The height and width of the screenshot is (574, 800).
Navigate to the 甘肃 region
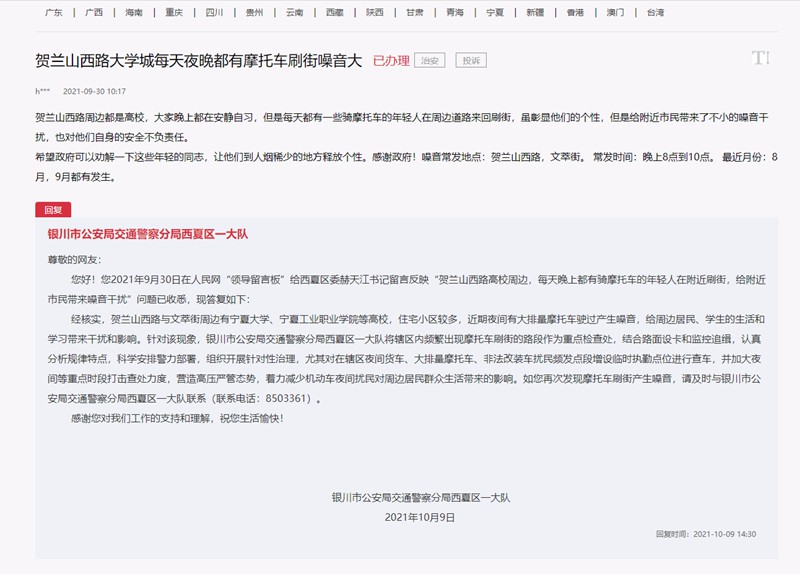pyautogui.click(x=414, y=13)
